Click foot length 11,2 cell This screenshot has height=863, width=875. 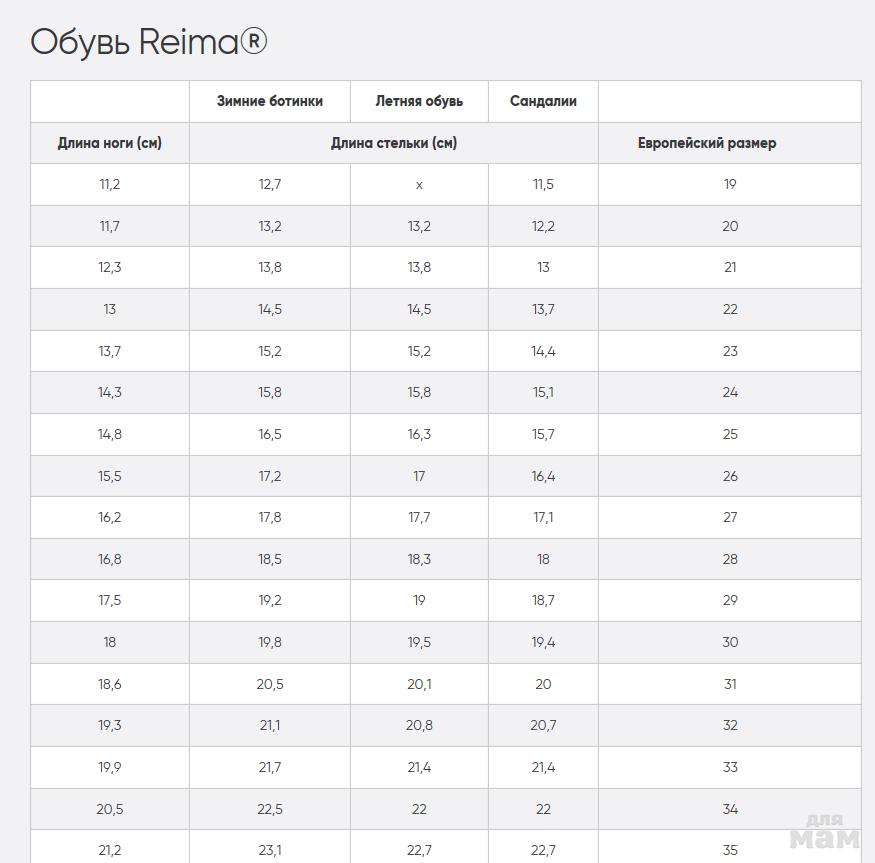click(109, 184)
